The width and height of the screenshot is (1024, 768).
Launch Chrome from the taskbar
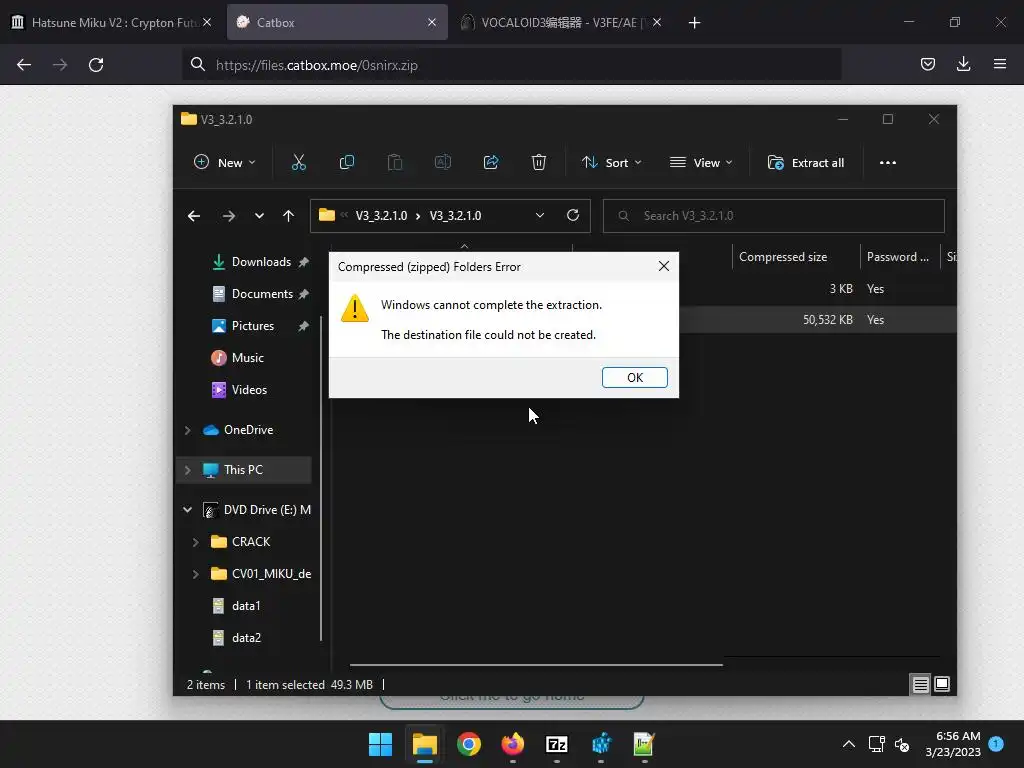(x=468, y=744)
